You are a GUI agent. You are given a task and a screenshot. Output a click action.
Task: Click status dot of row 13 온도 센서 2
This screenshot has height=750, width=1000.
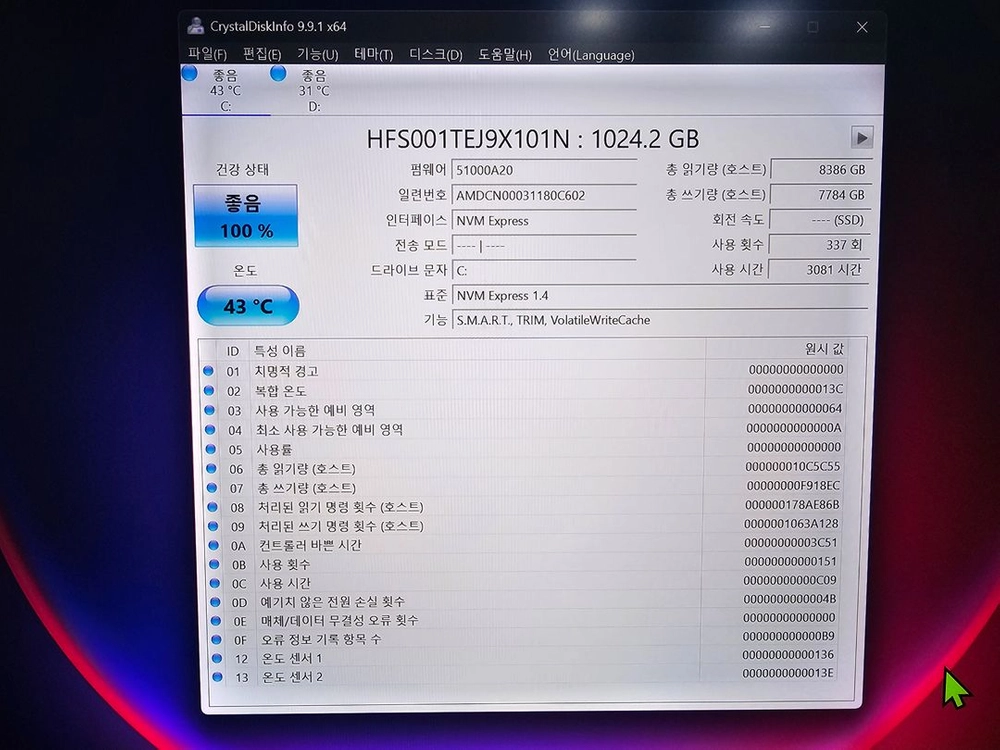(x=218, y=677)
